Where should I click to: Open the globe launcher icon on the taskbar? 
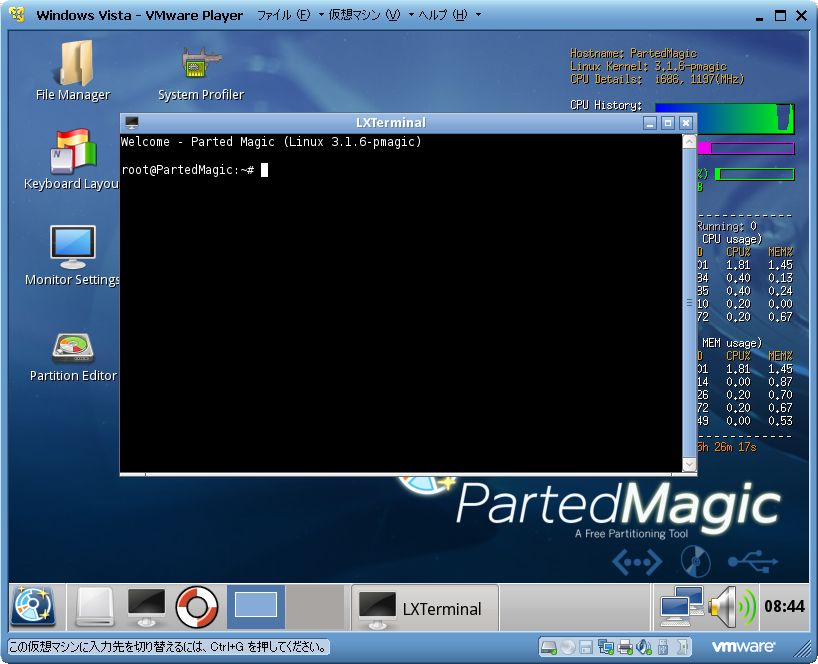34,605
